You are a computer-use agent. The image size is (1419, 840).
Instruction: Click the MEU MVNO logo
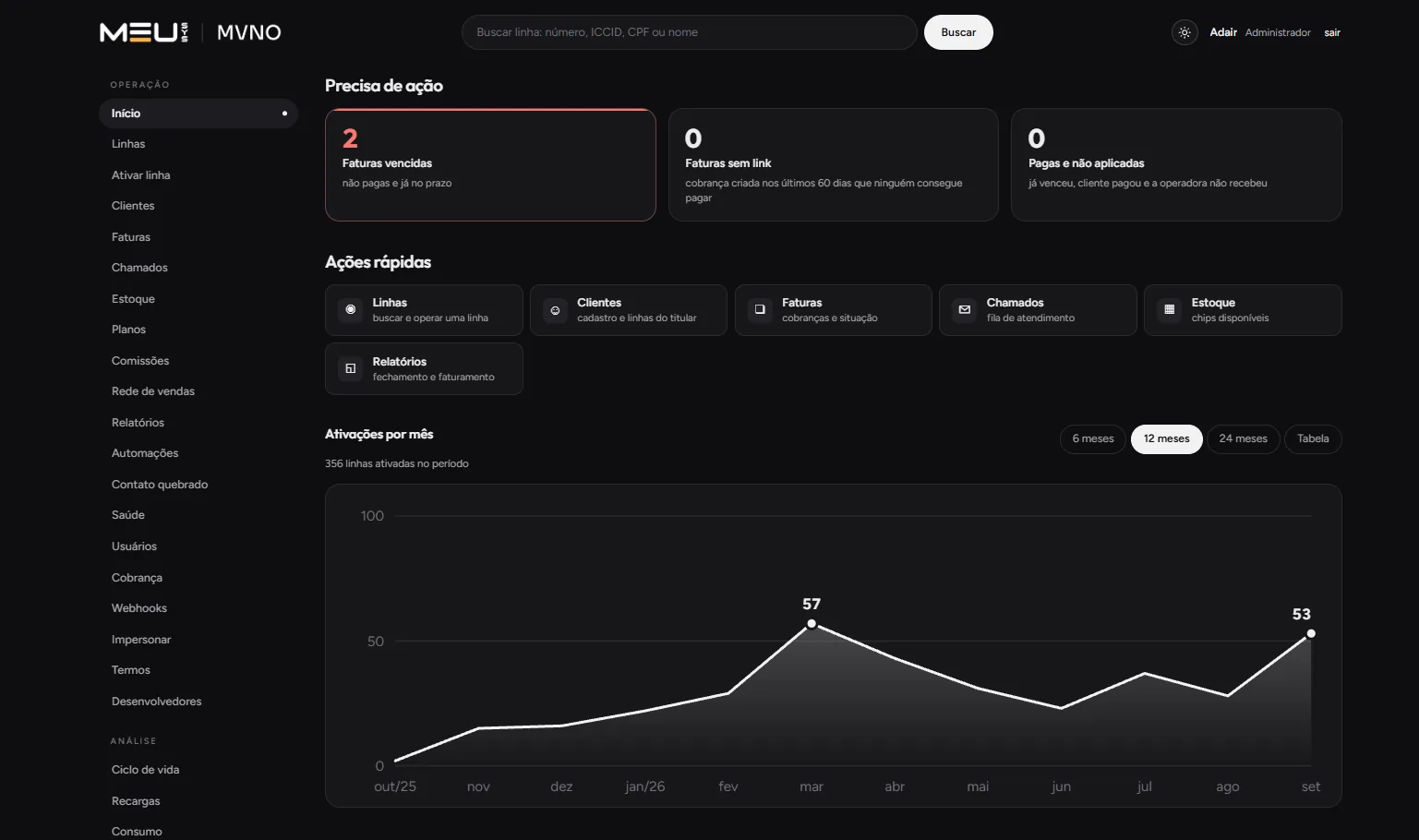tap(190, 32)
